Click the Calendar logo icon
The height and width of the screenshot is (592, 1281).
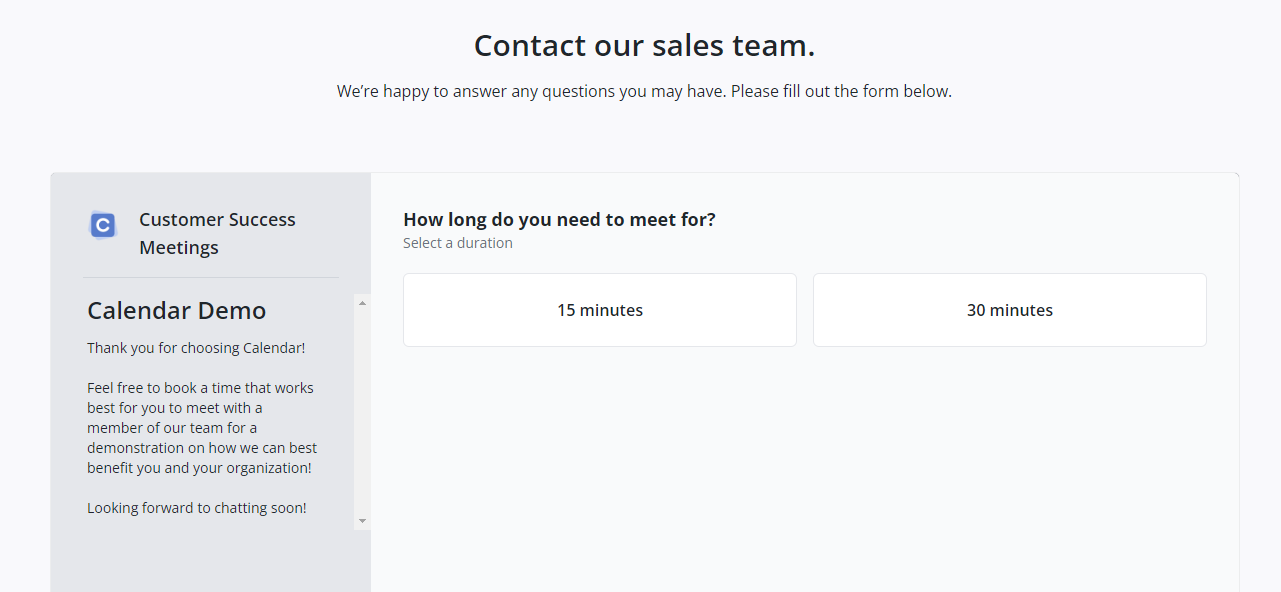point(103,225)
